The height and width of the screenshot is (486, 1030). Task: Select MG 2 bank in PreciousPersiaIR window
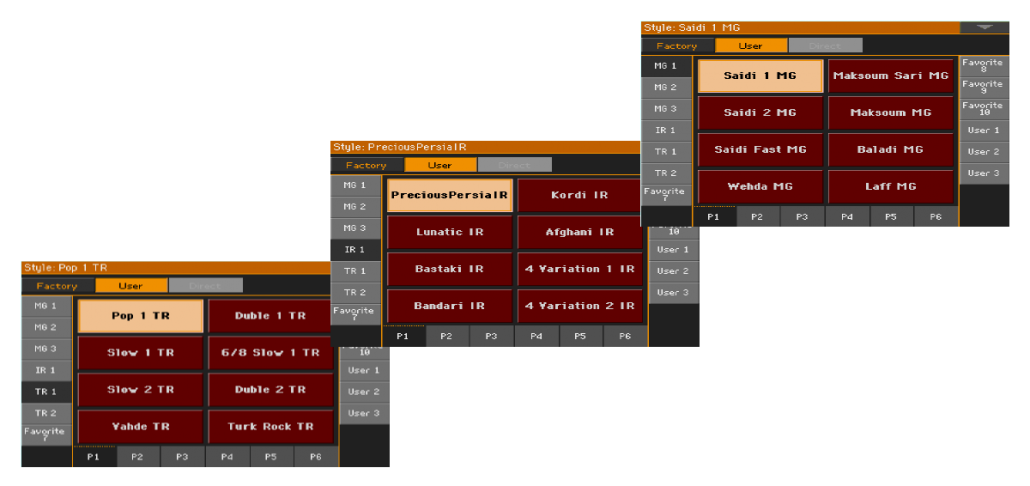tap(355, 207)
